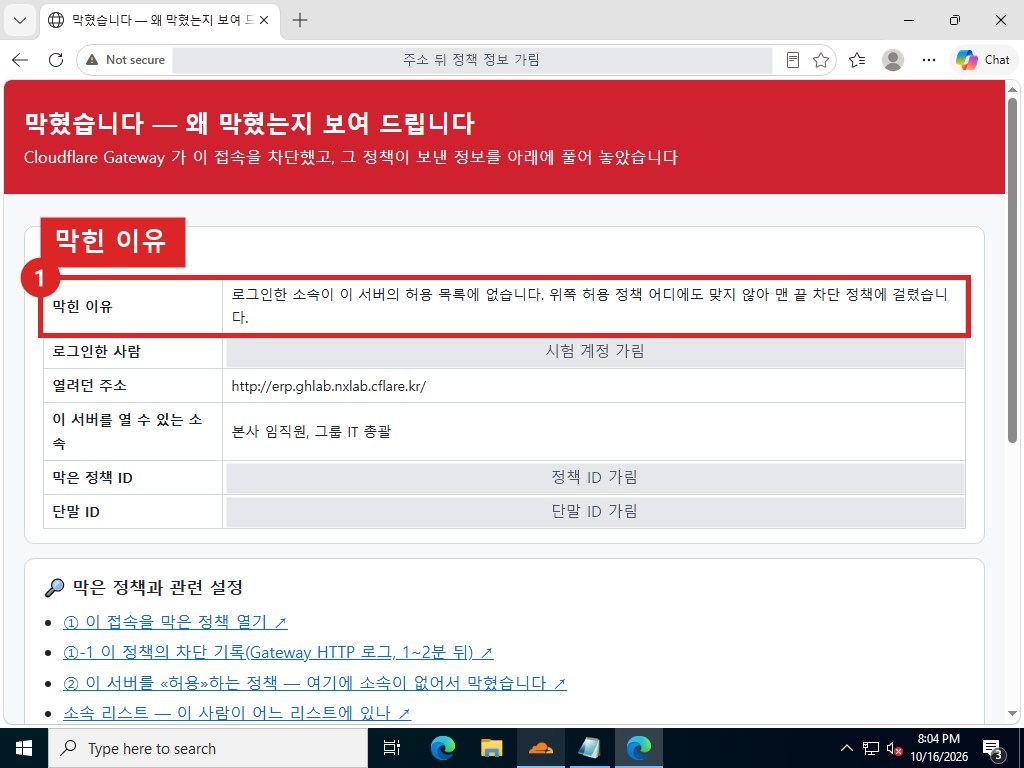
Task: Open the clock showing 8:04 PM
Action: click(x=938, y=748)
